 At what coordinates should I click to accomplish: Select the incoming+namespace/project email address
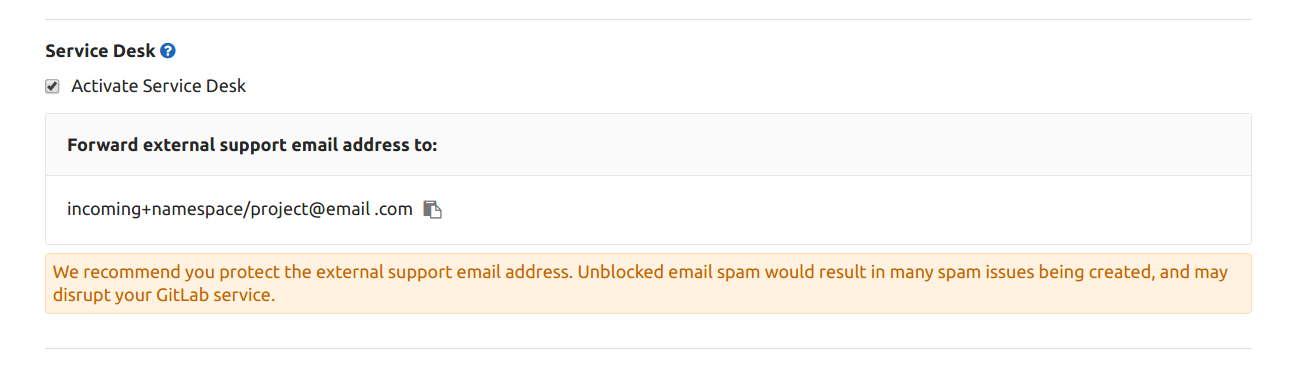pos(240,209)
